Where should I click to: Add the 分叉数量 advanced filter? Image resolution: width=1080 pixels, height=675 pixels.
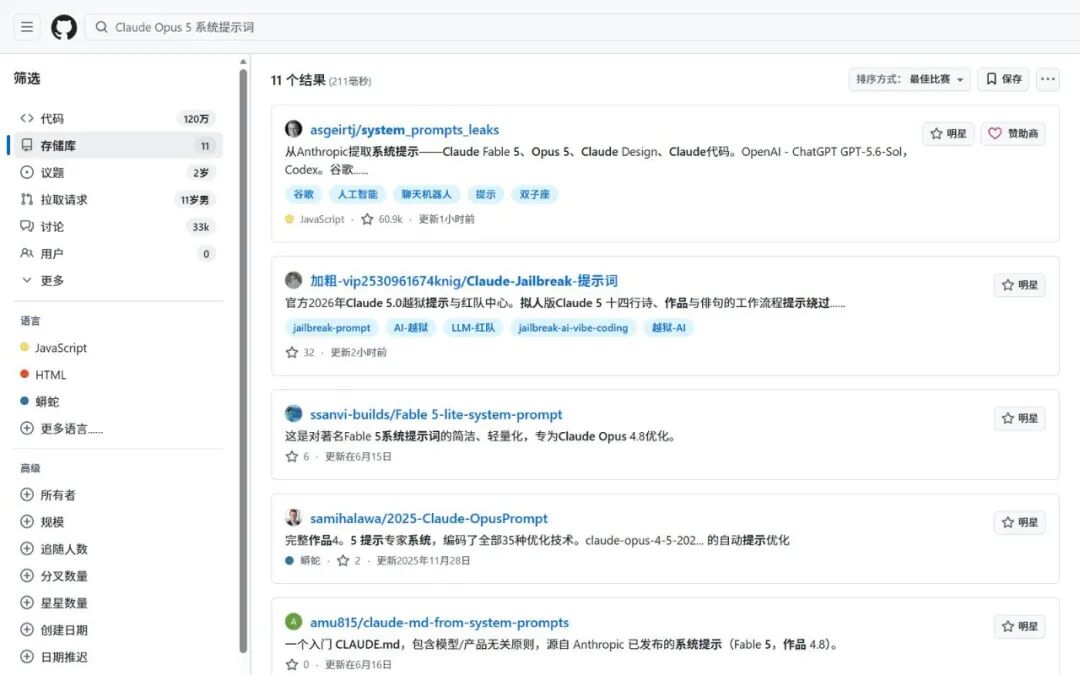tap(54, 576)
